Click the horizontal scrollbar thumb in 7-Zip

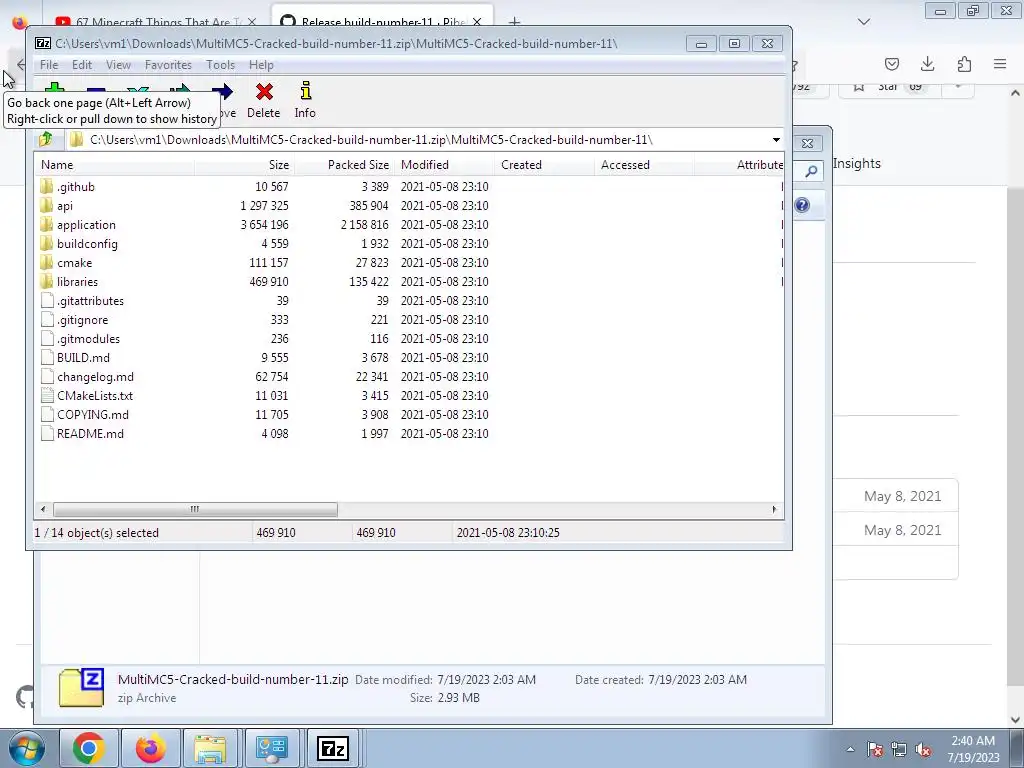(x=195, y=509)
